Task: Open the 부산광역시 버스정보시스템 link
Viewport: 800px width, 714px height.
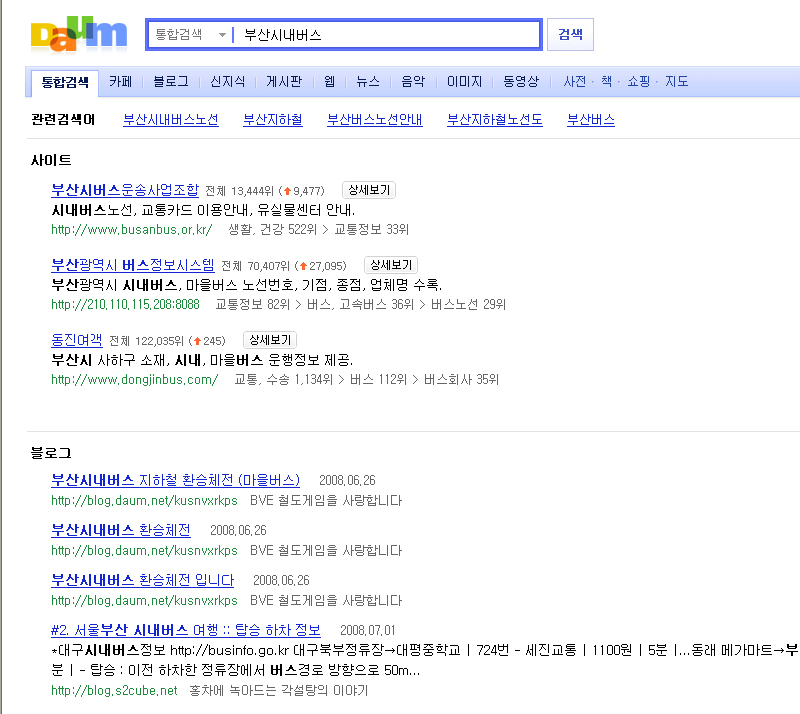Action: click(133, 265)
